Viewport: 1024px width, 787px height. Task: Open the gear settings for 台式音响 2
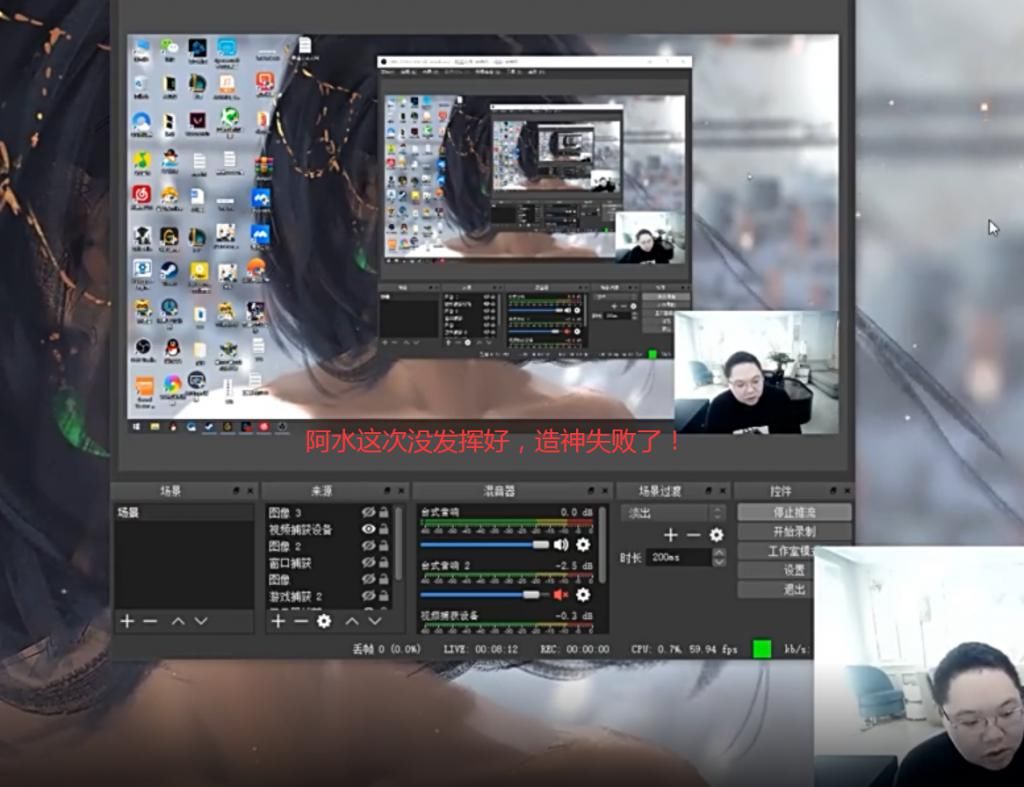point(583,594)
